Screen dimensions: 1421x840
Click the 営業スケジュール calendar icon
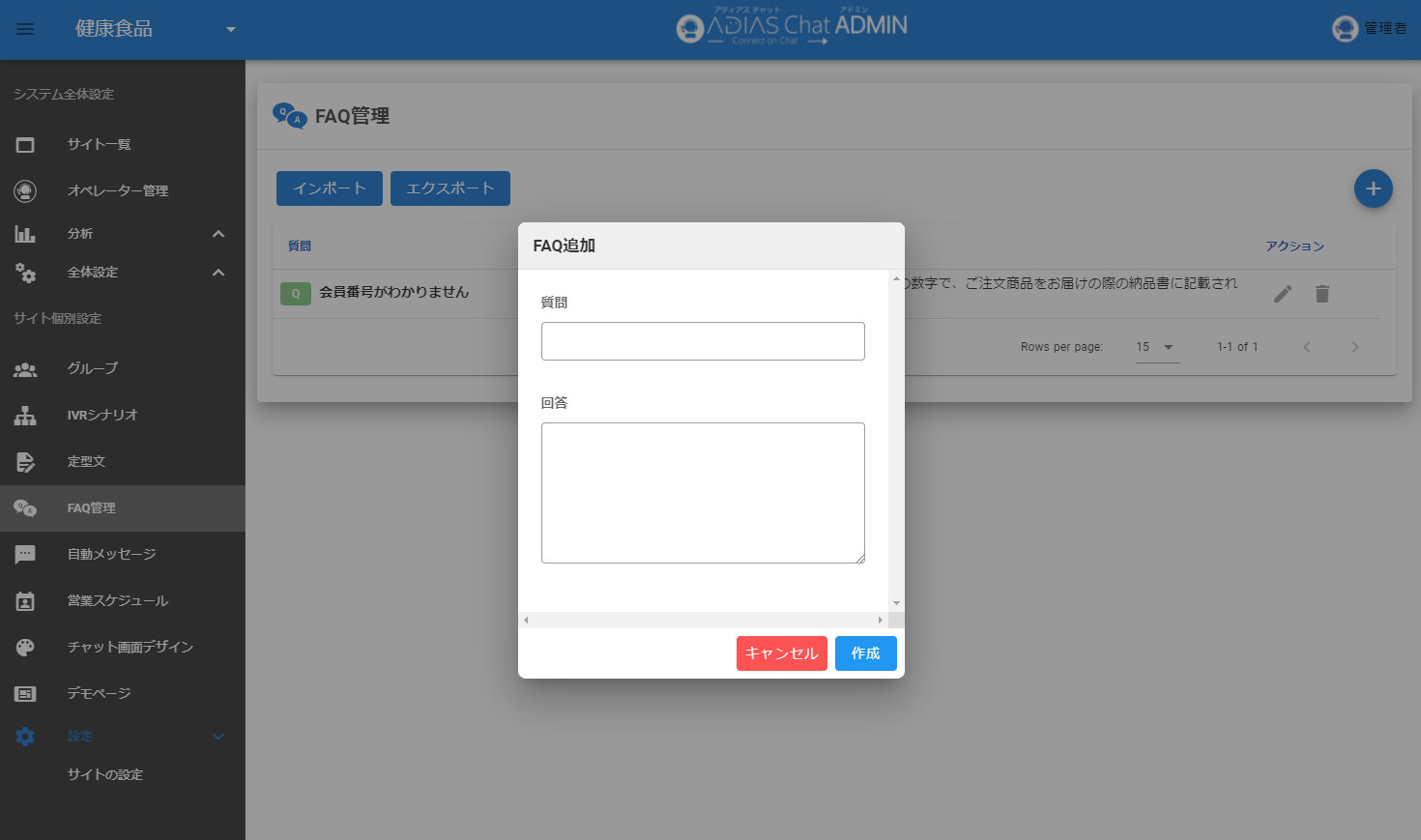pyautogui.click(x=25, y=601)
